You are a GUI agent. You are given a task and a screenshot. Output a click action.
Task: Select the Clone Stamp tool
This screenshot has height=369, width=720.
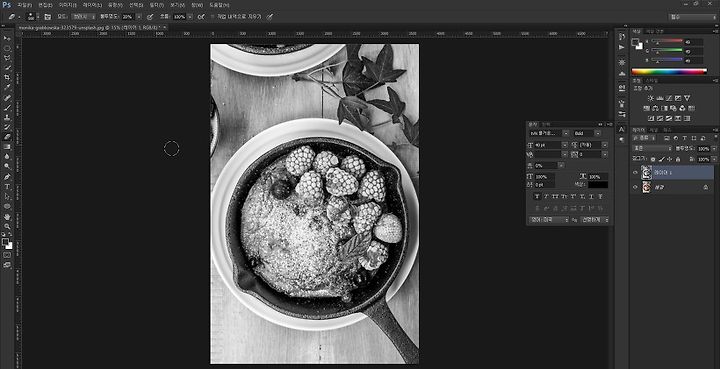tap(7, 117)
